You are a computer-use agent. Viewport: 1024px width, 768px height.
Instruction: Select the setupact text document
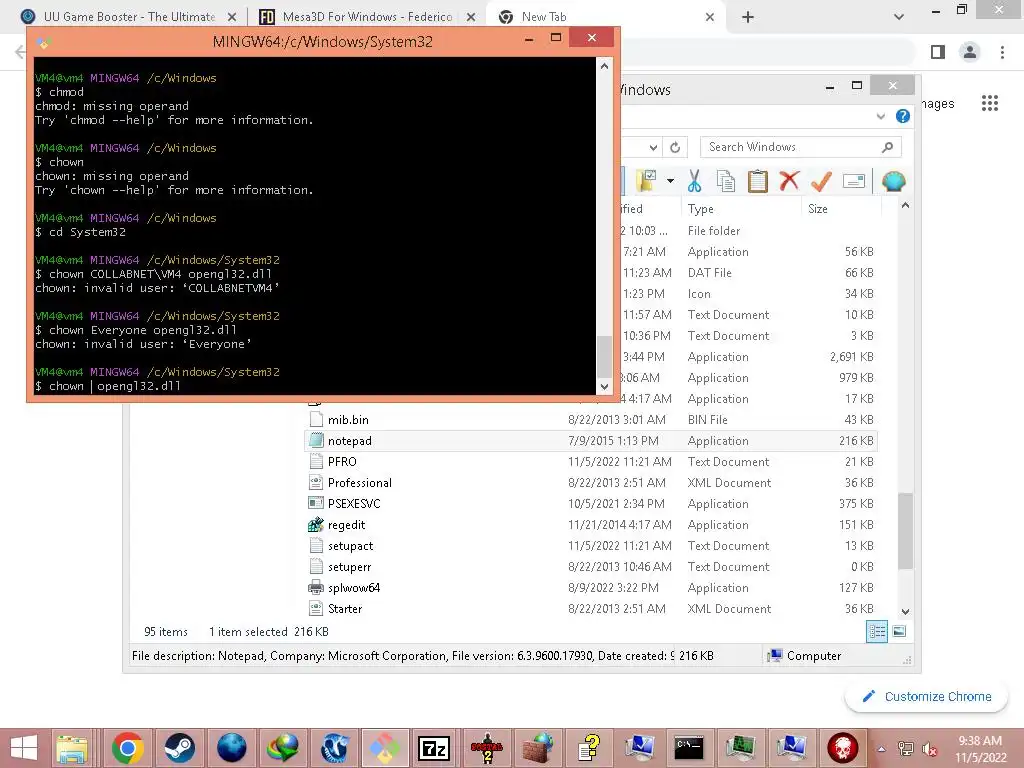pyautogui.click(x=350, y=546)
